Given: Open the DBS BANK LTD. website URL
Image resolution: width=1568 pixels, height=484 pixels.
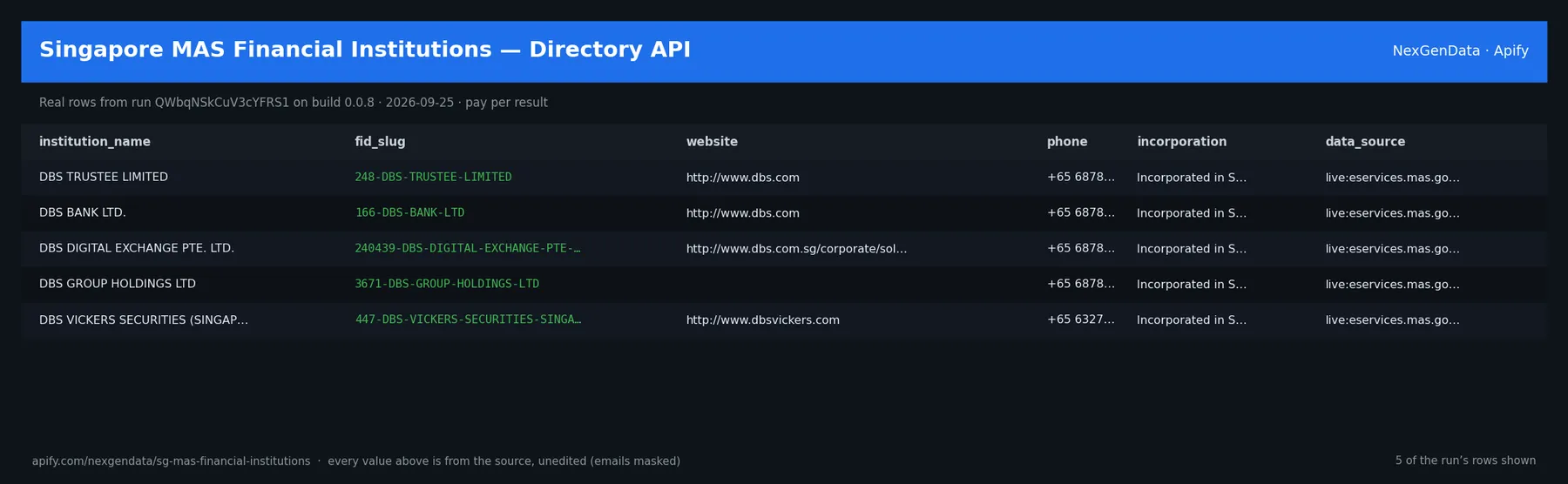Looking at the screenshot, I should coord(743,213).
